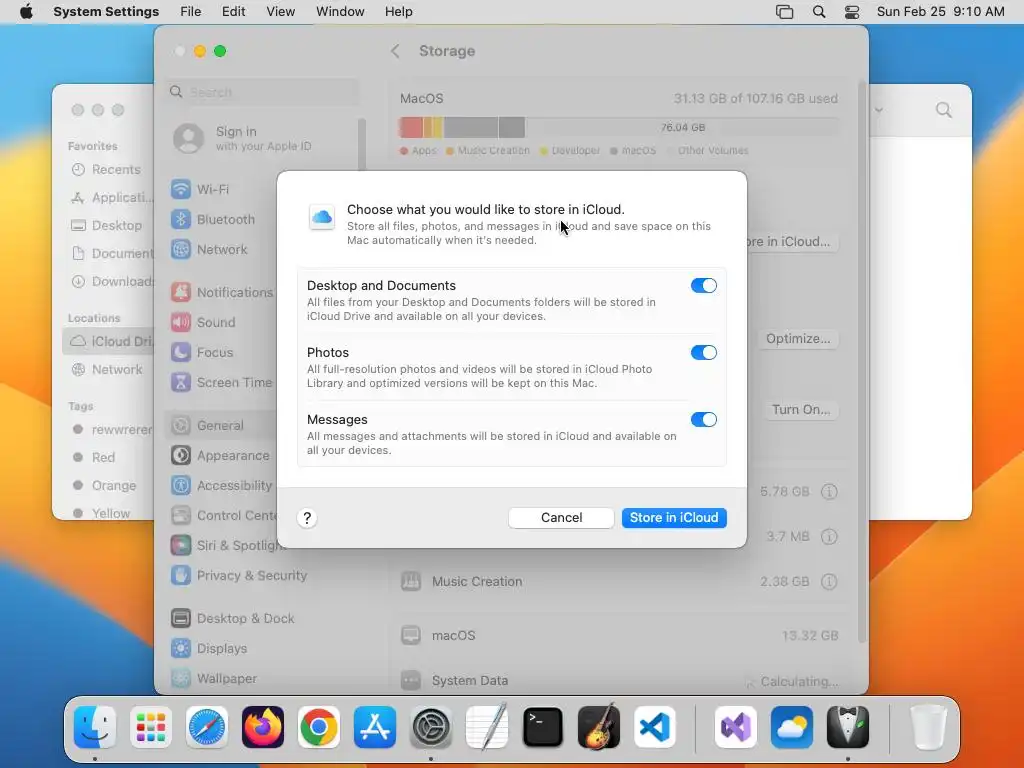The width and height of the screenshot is (1024, 768).
Task: Select Desktop in Finder sidebar
Action: (106, 225)
